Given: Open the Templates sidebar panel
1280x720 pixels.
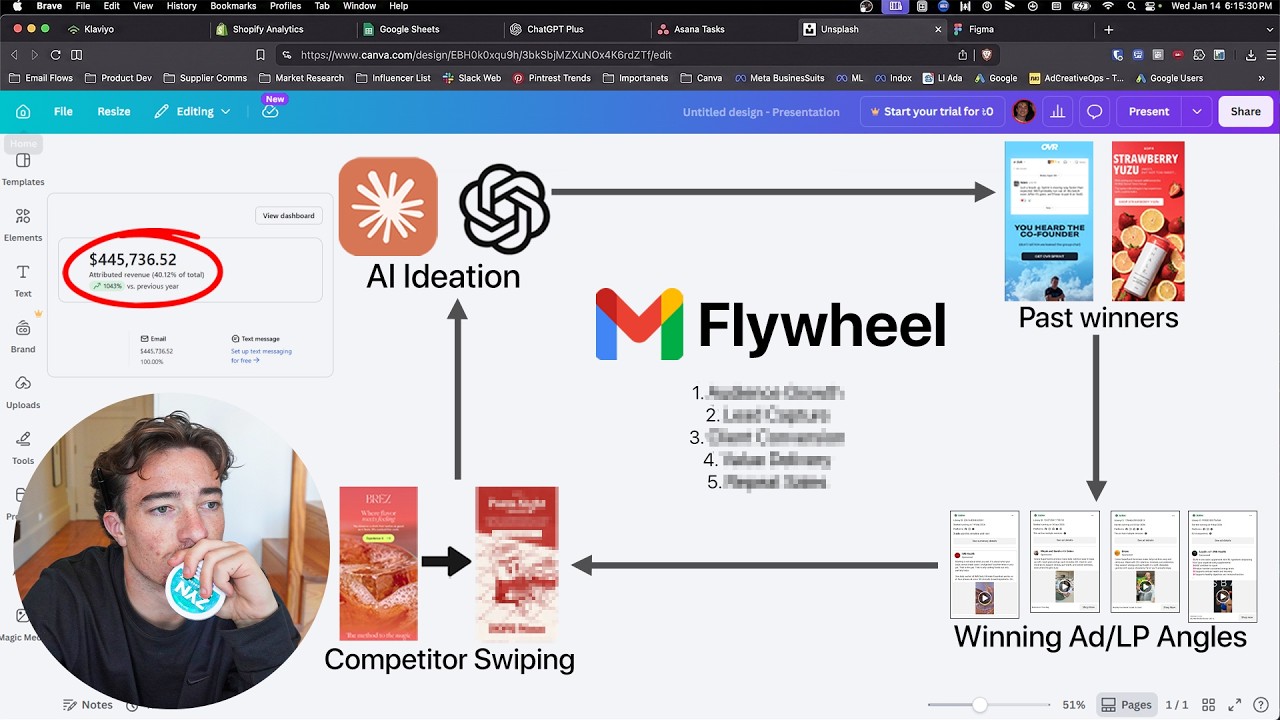Looking at the screenshot, I should point(23,169).
